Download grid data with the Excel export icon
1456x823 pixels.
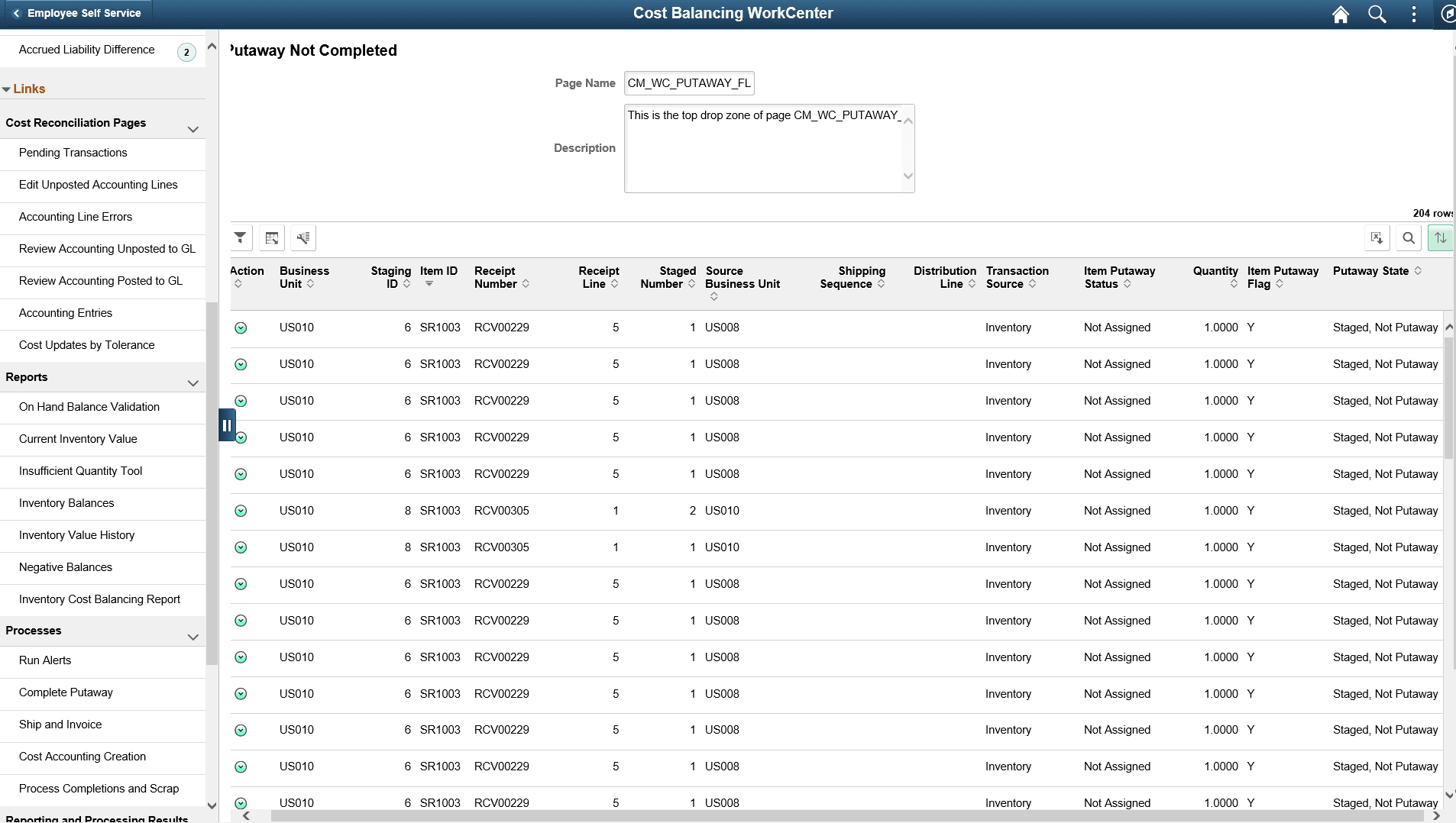tap(1377, 238)
